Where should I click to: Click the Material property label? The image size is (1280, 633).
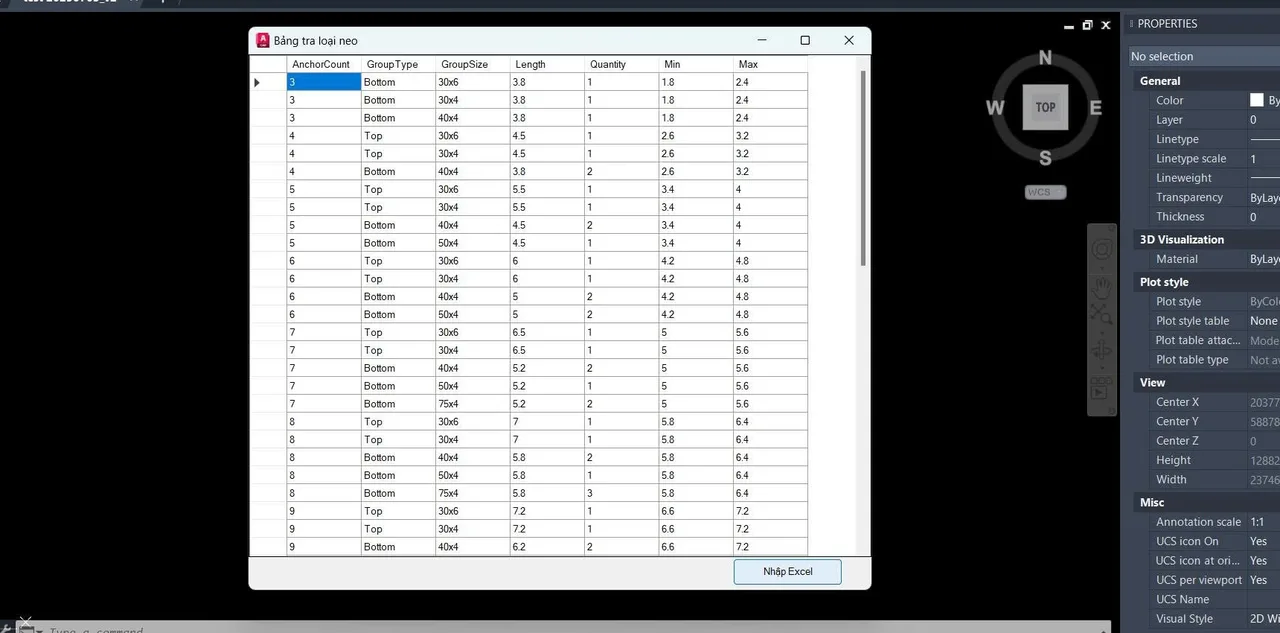click(x=1177, y=259)
